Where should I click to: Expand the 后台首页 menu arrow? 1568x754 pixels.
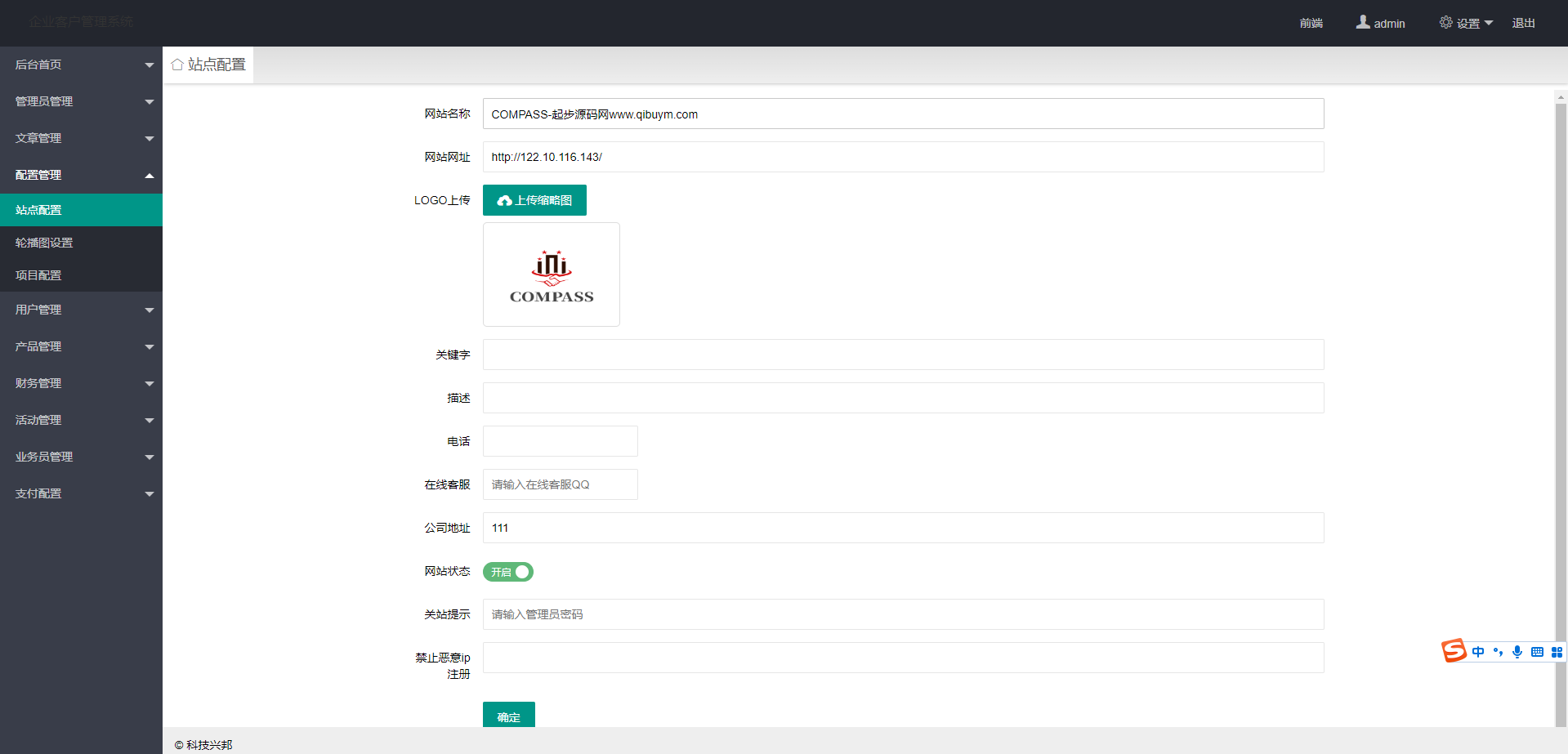coord(150,65)
